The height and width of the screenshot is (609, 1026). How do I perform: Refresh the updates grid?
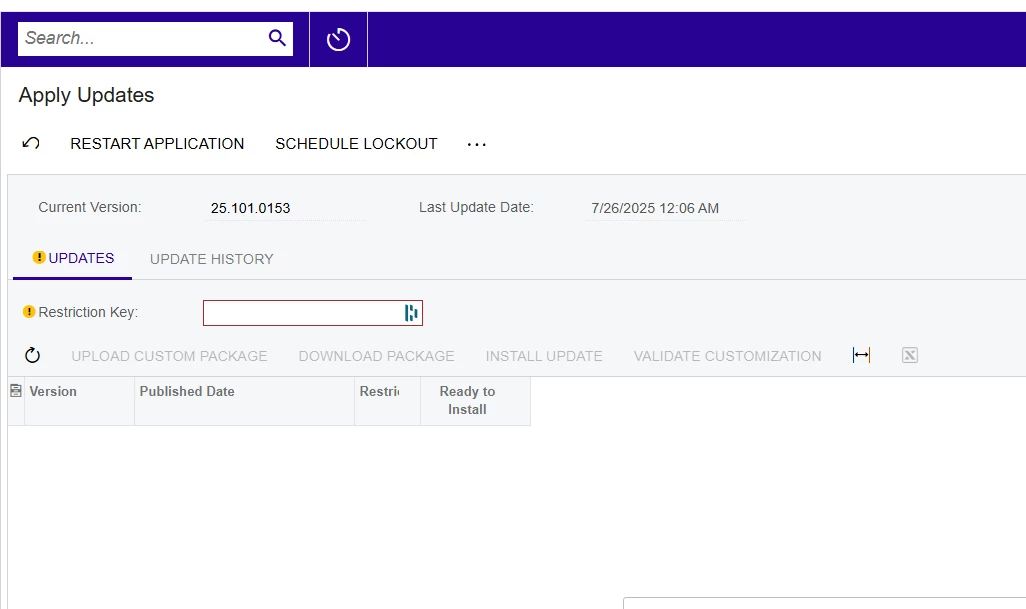tap(32, 355)
